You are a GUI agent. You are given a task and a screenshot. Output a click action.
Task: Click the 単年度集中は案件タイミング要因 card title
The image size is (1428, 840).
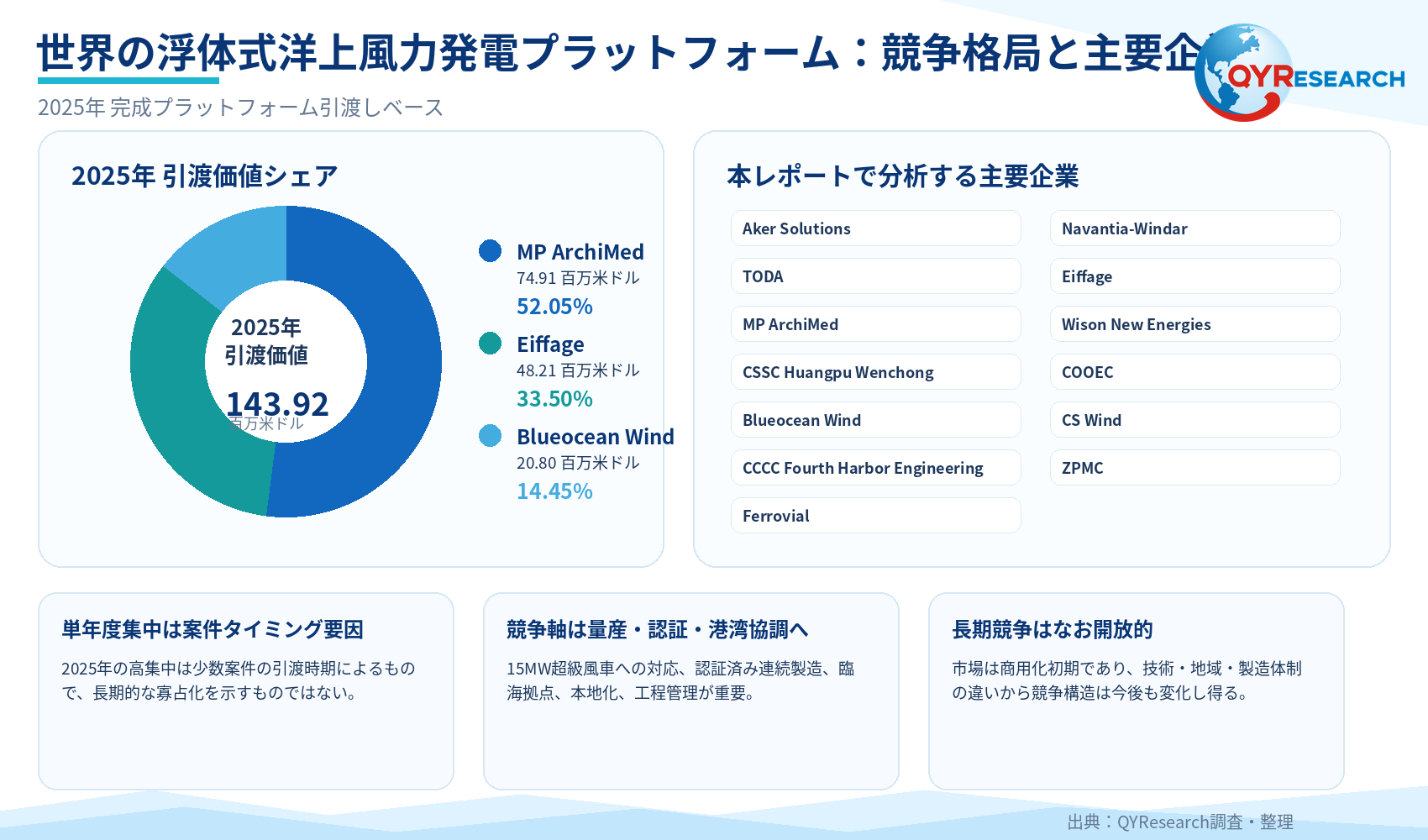coord(213,629)
